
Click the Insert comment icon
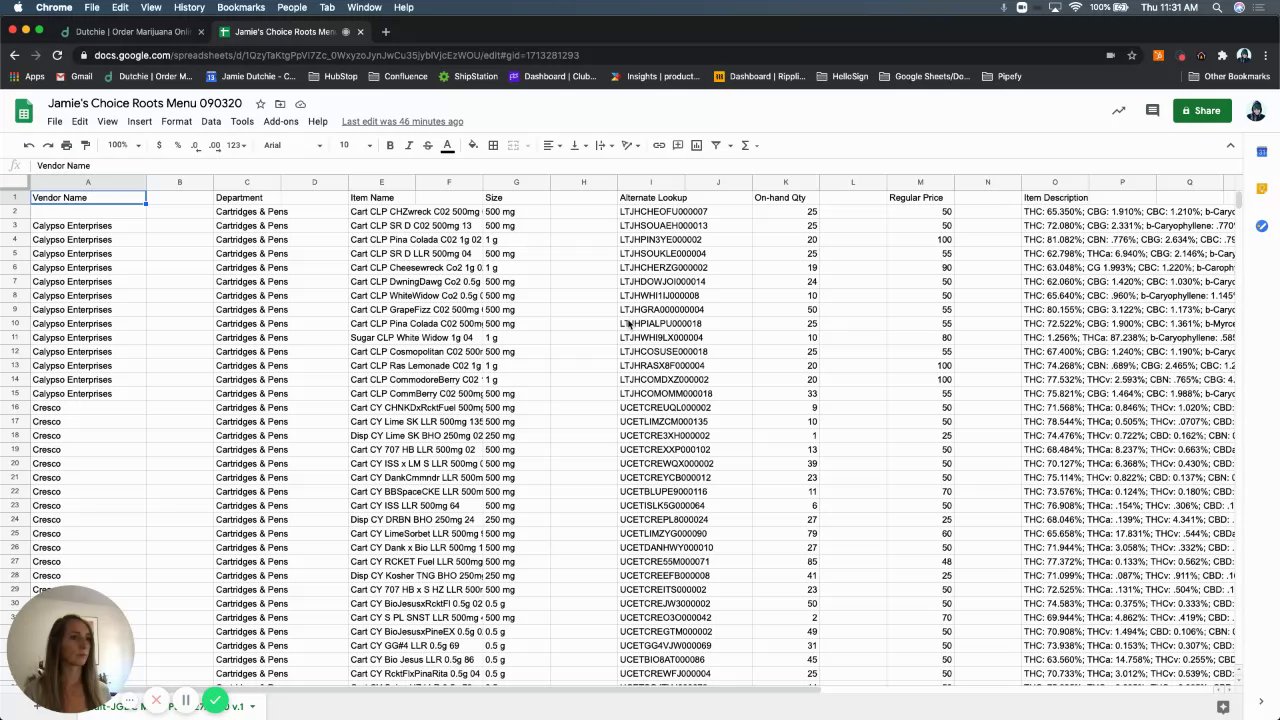tap(678, 145)
